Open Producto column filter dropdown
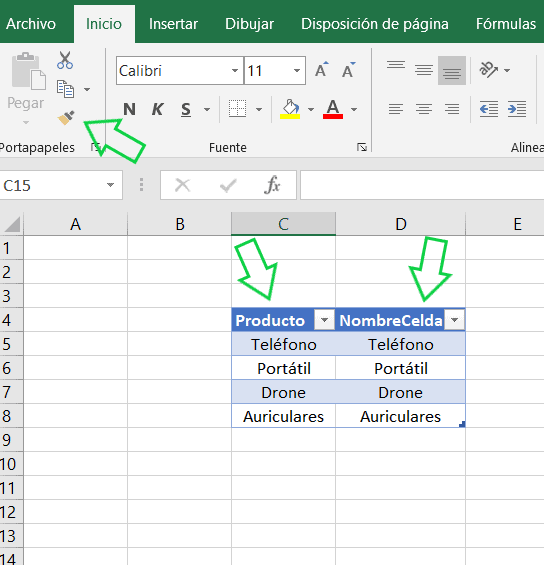544x565 pixels. point(324,320)
